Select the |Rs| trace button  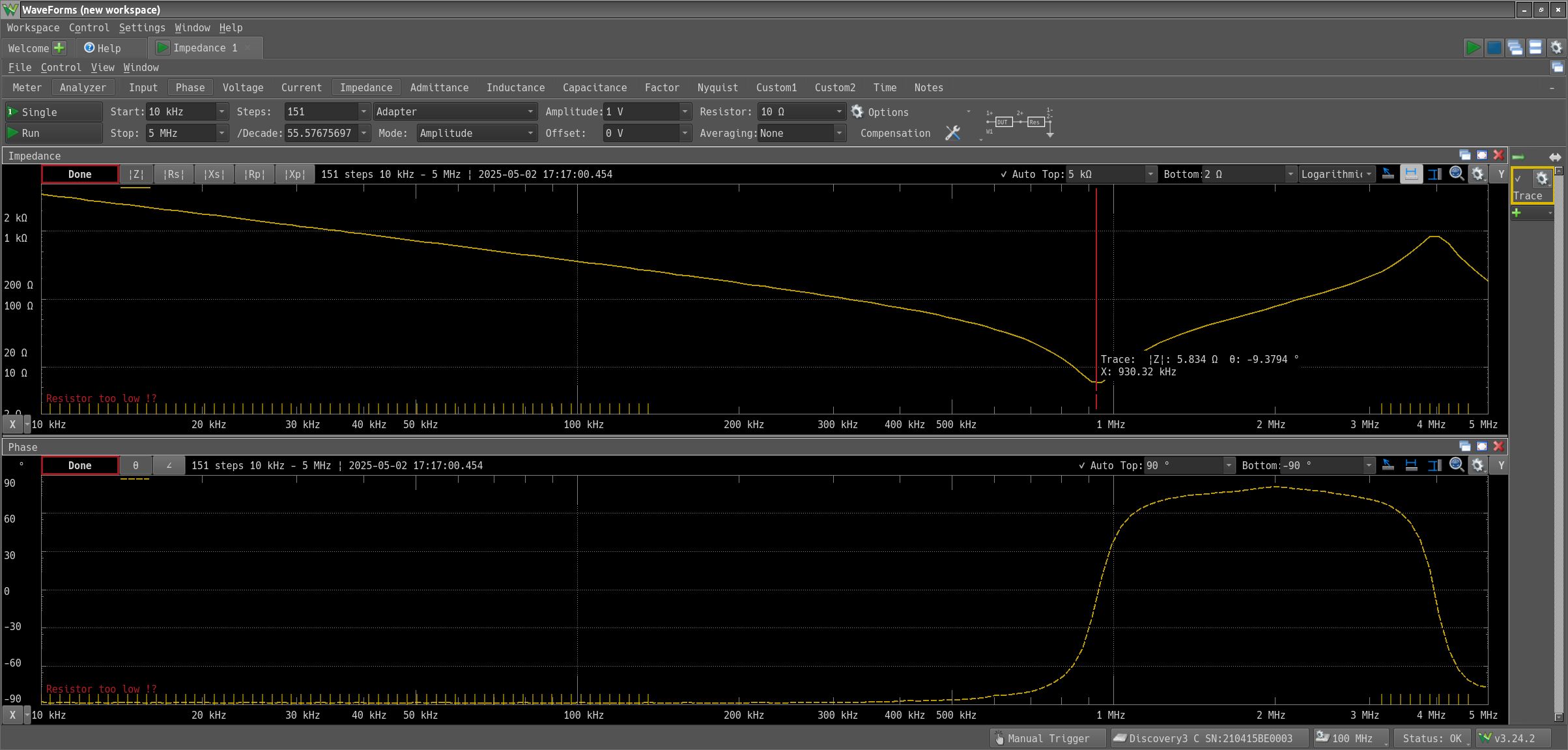(x=174, y=174)
